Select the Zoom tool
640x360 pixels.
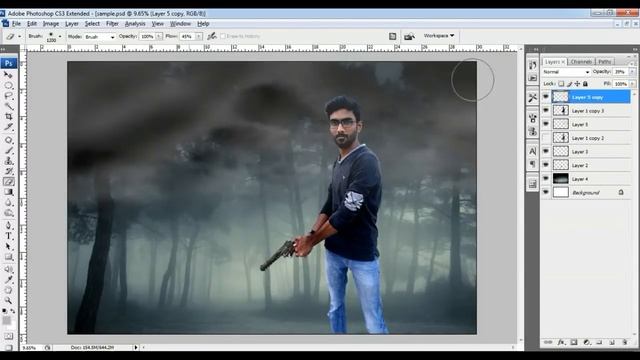tap(8, 300)
